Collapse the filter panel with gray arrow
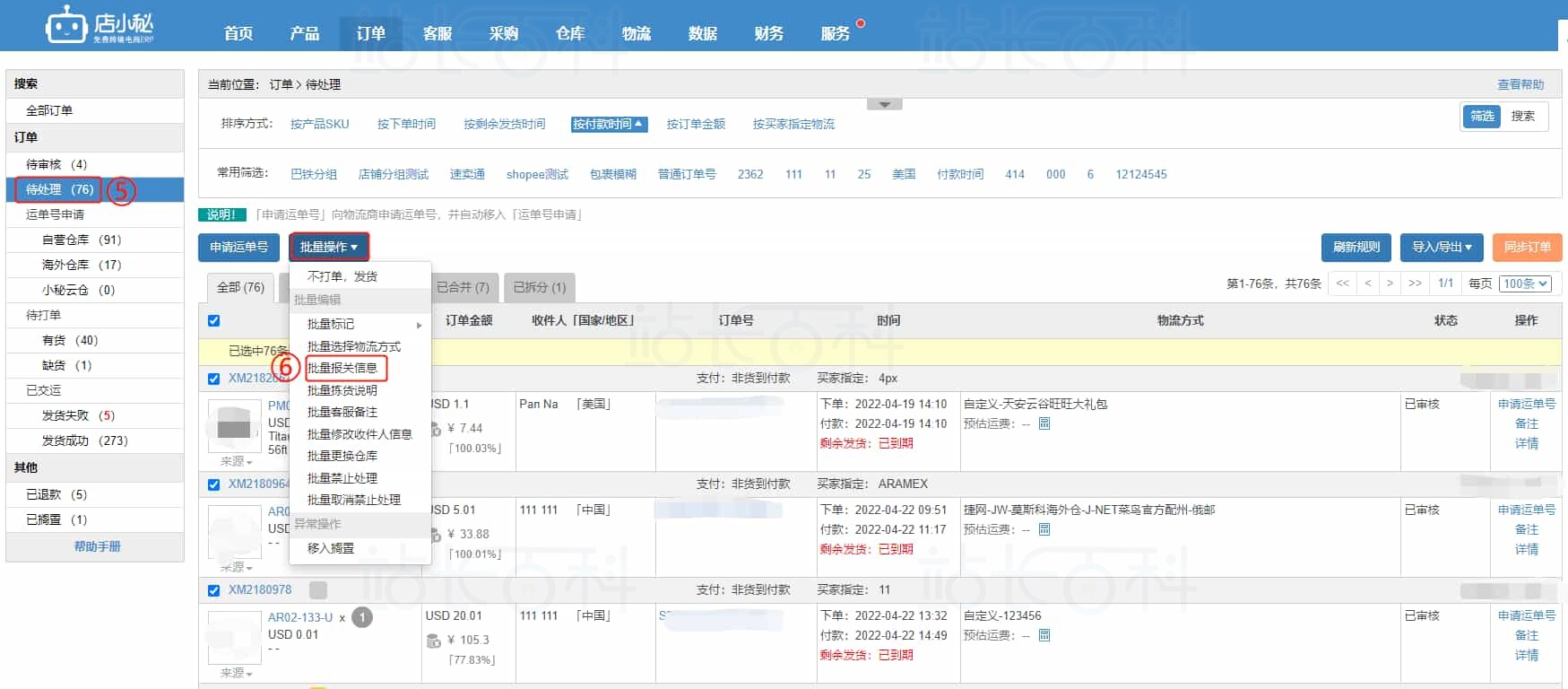Image resolution: width=1568 pixels, height=689 pixels. (x=884, y=105)
